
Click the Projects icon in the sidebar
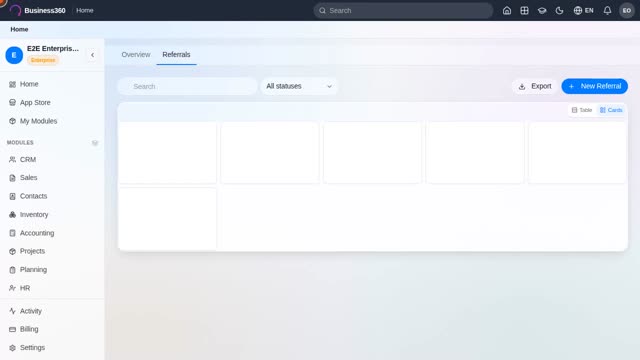tap(12, 251)
